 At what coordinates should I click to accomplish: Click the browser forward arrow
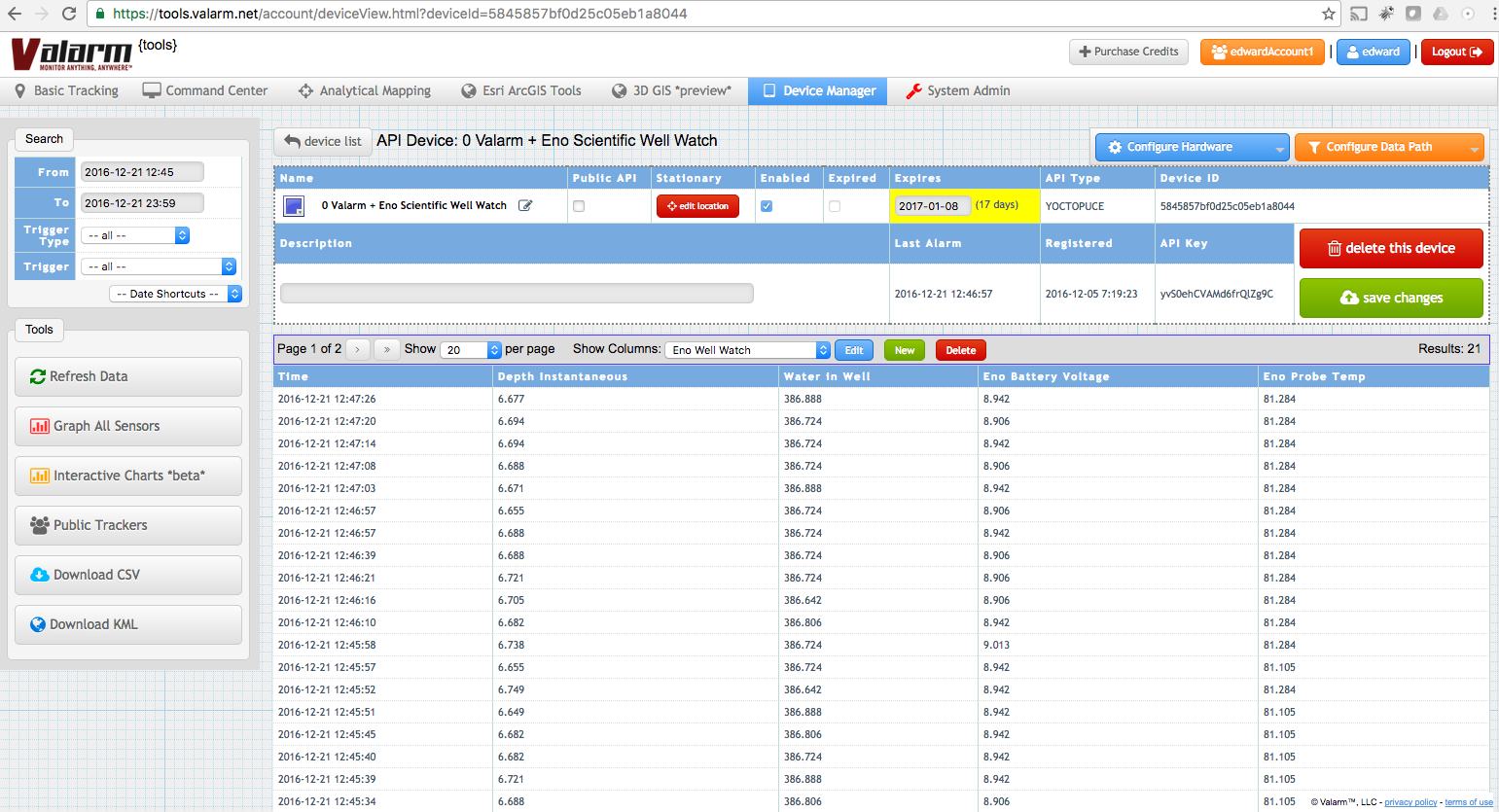point(42,14)
